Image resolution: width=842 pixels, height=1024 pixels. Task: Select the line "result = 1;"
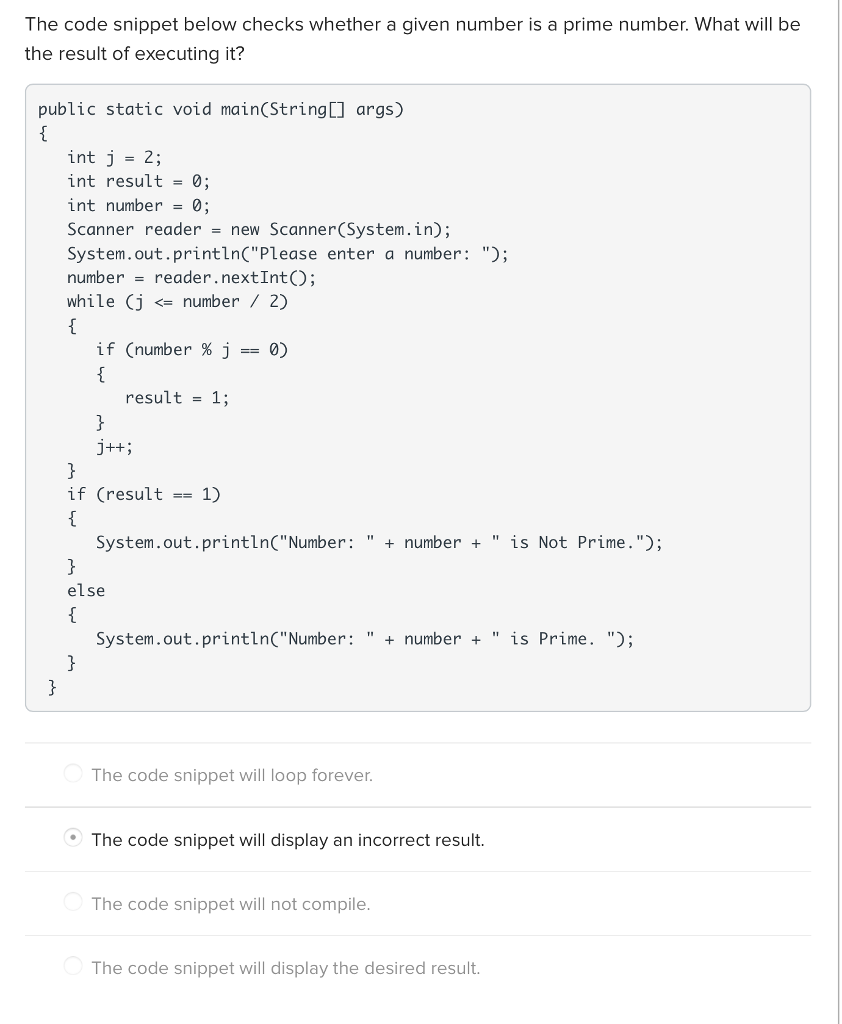coord(177,397)
